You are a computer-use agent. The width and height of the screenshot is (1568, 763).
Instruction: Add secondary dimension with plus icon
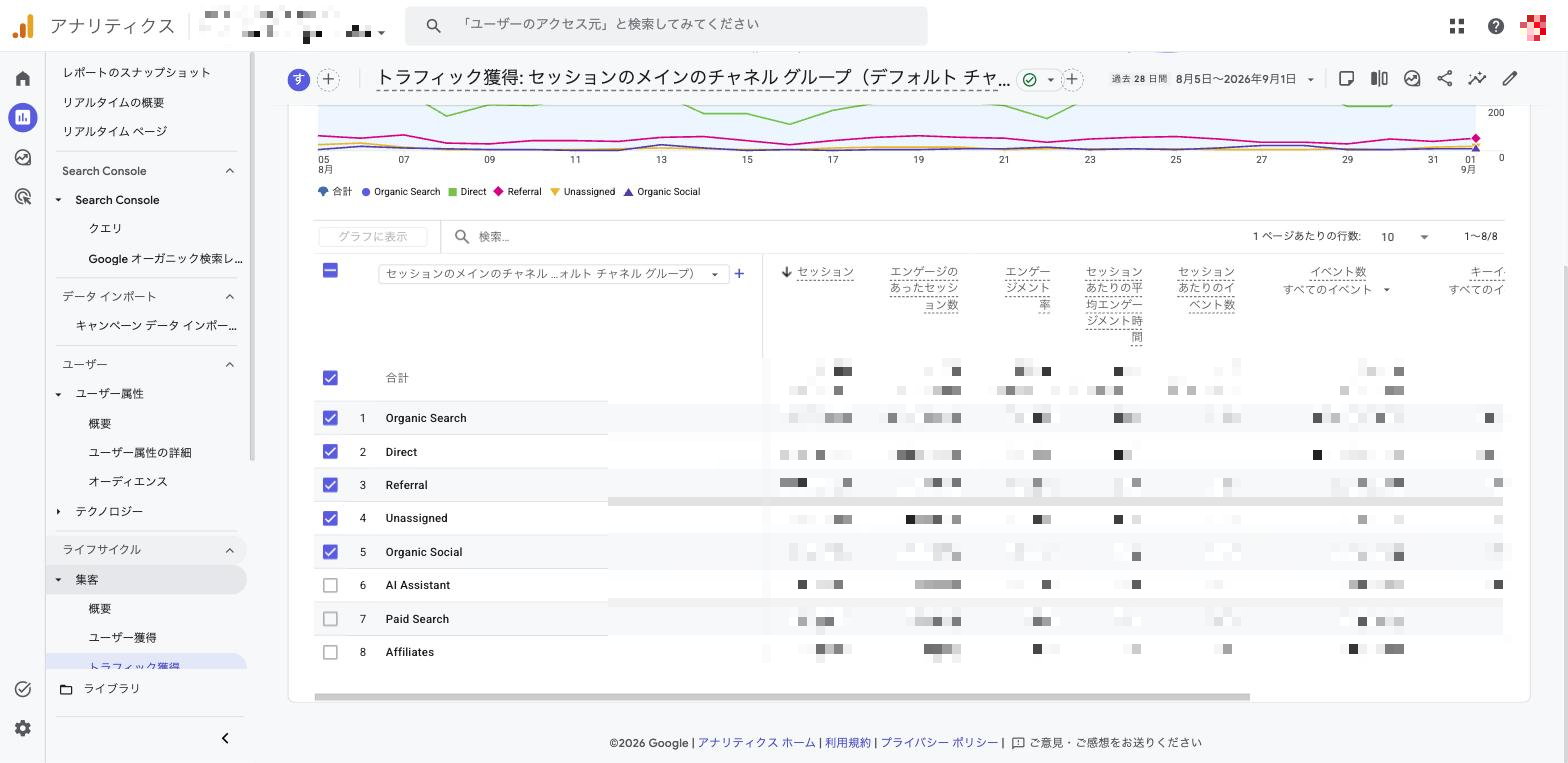point(739,273)
